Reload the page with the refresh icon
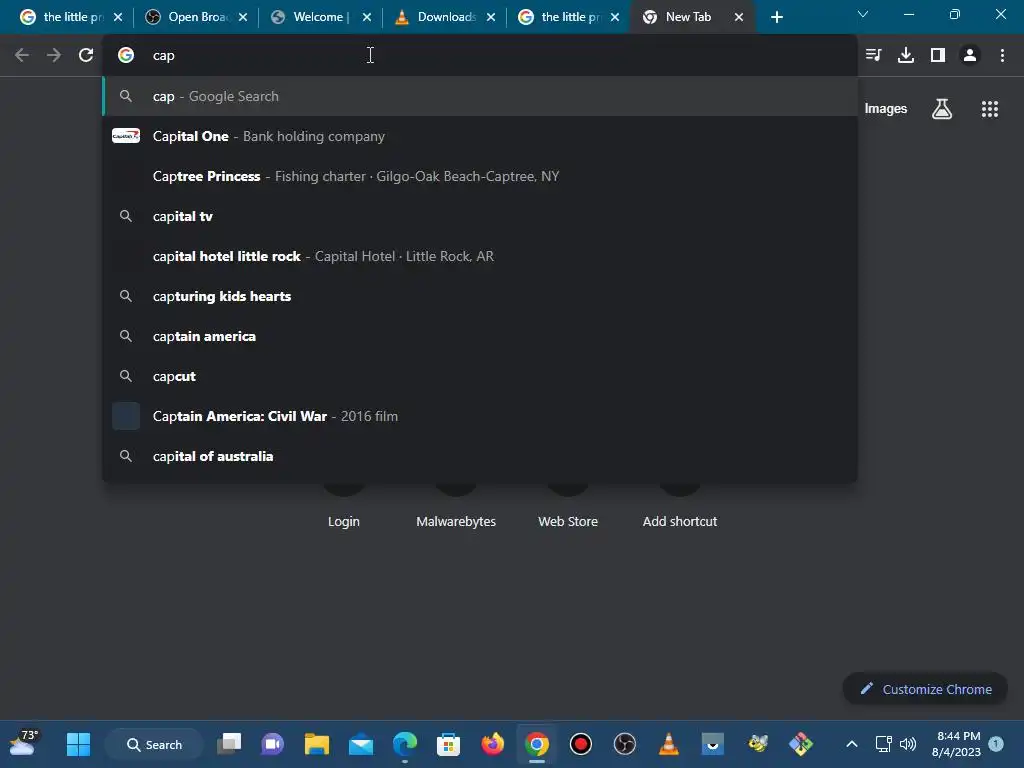This screenshot has height=768, width=1024. click(86, 56)
